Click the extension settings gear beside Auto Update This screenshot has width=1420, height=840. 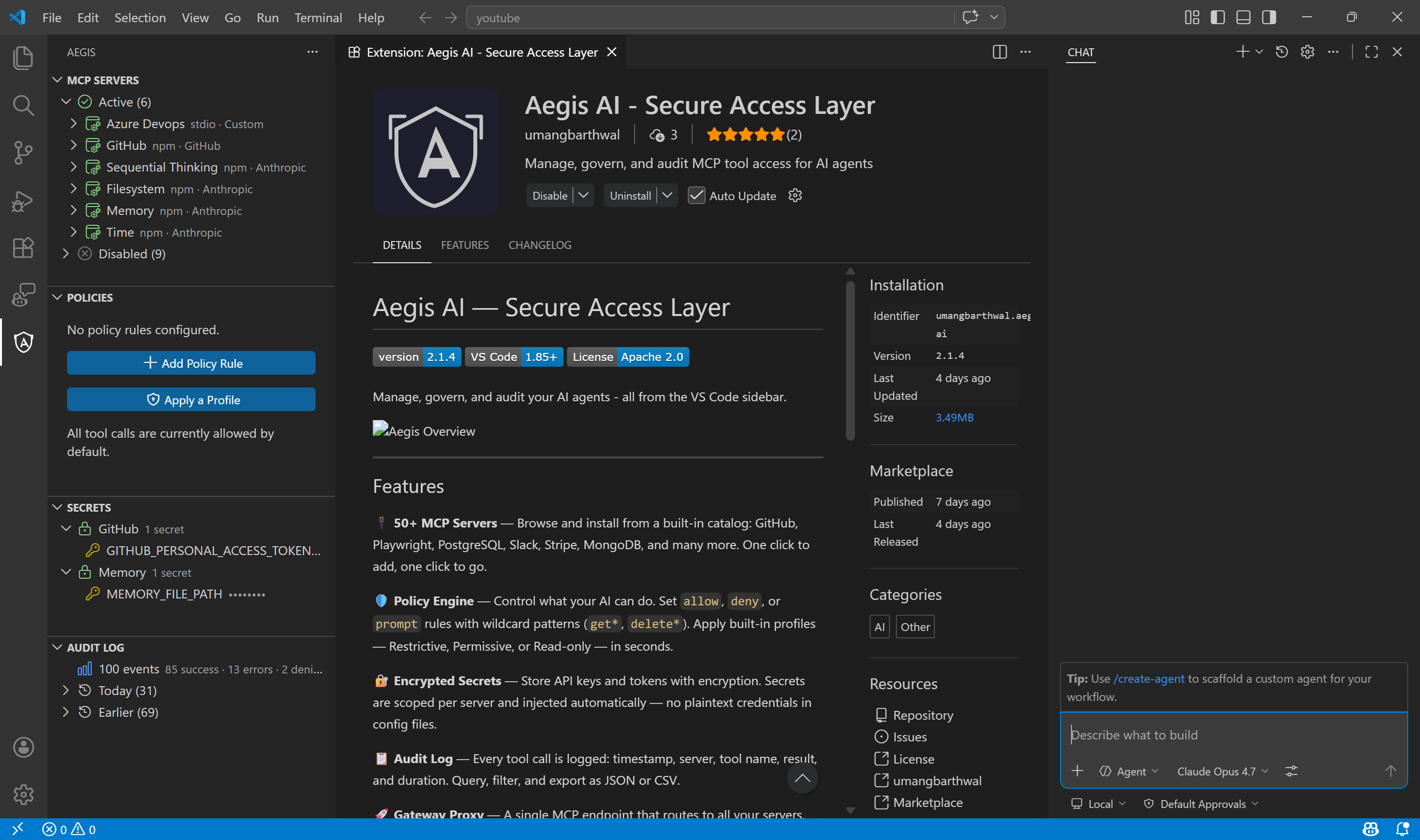point(795,195)
